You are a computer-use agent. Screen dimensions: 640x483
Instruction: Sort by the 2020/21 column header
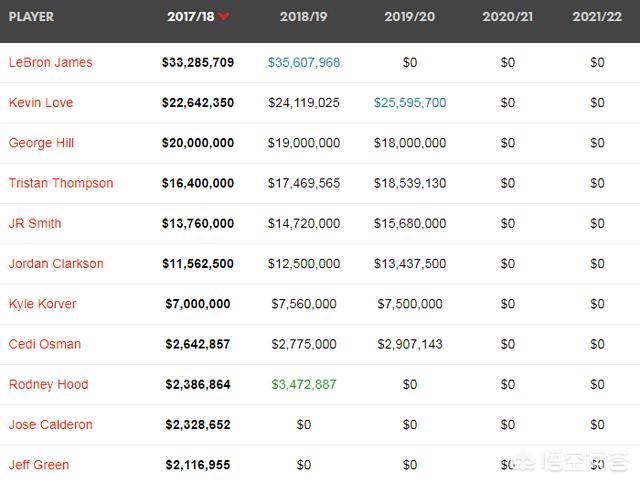pyautogui.click(x=507, y=17)
